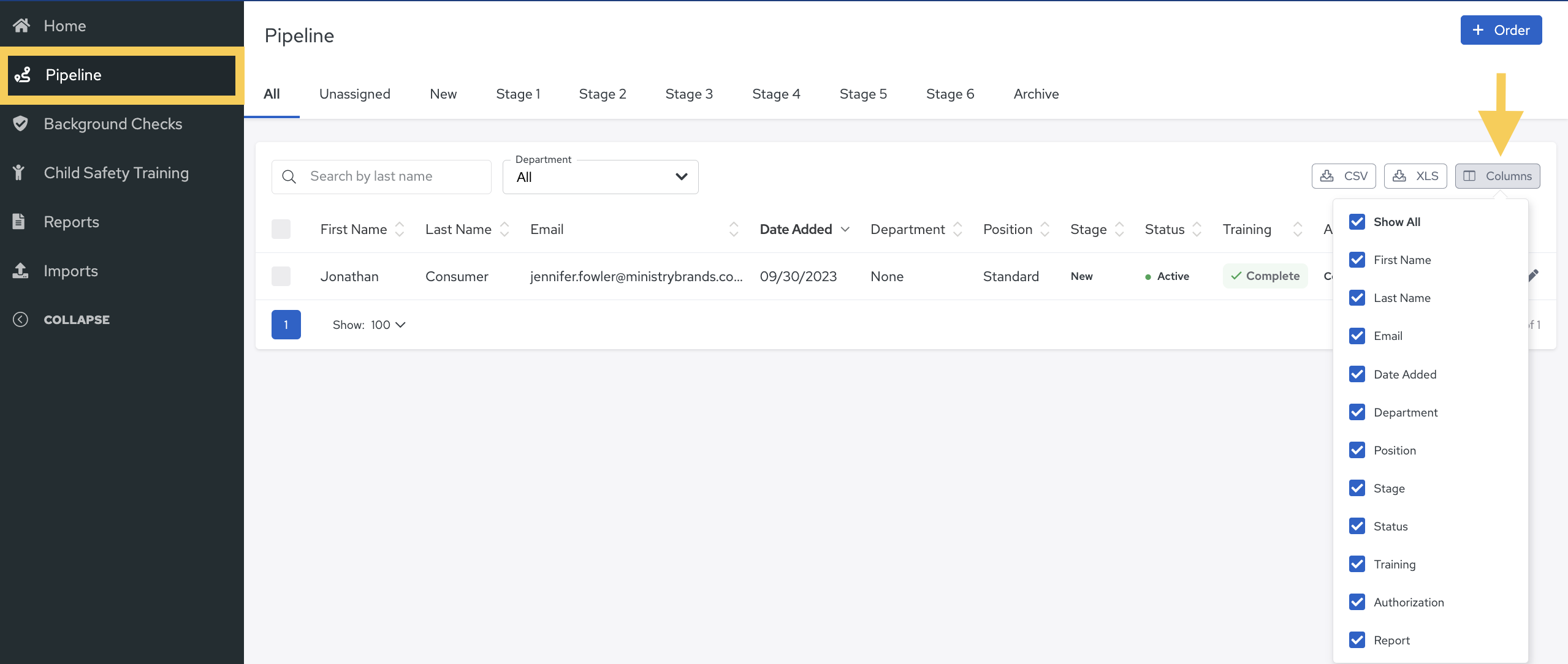This screenshot has width=1568, height=664.
Task: Click the Background Checks shield icon
Action: point(21,124)
